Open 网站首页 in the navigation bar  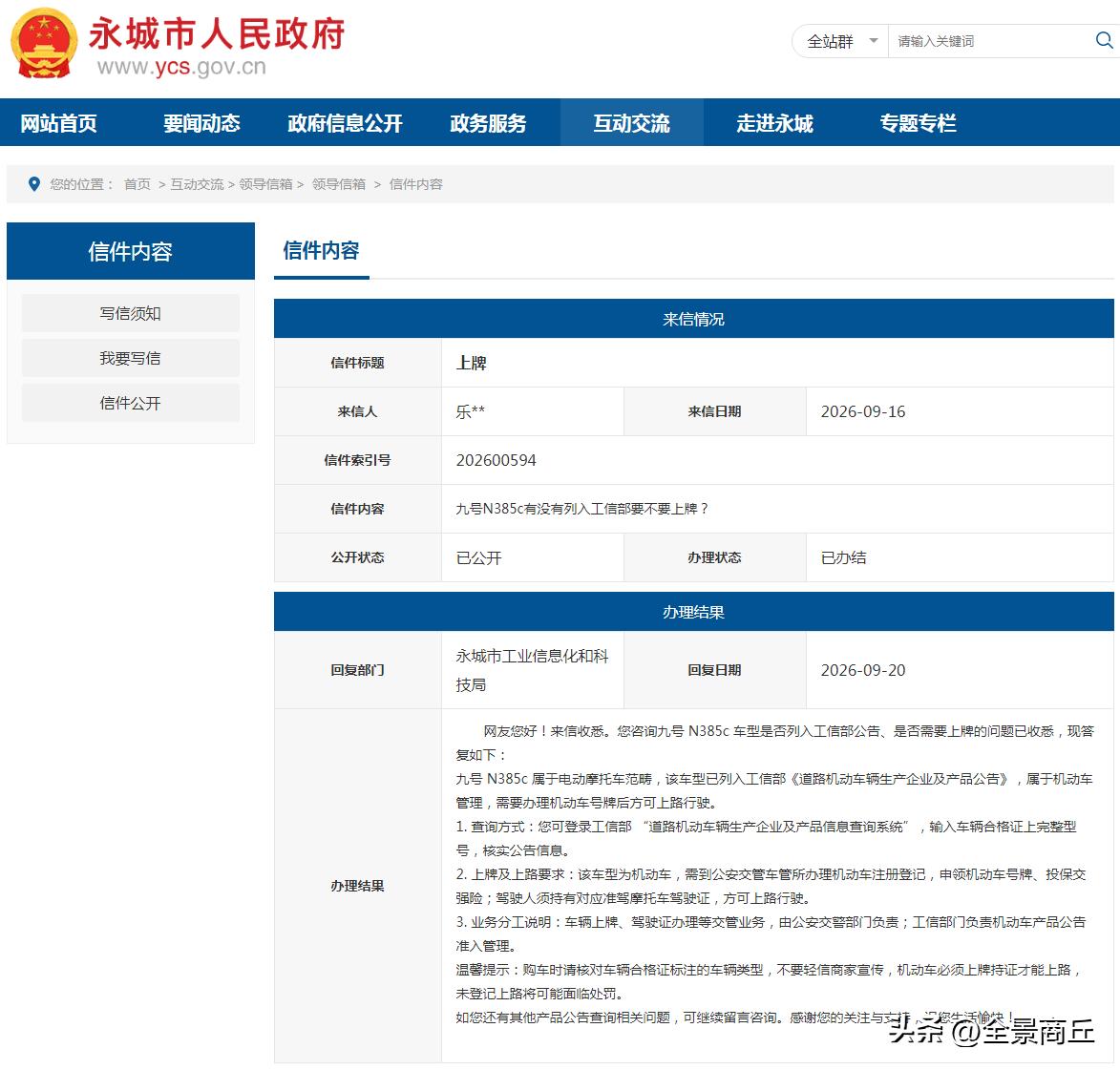pos(58,123)
